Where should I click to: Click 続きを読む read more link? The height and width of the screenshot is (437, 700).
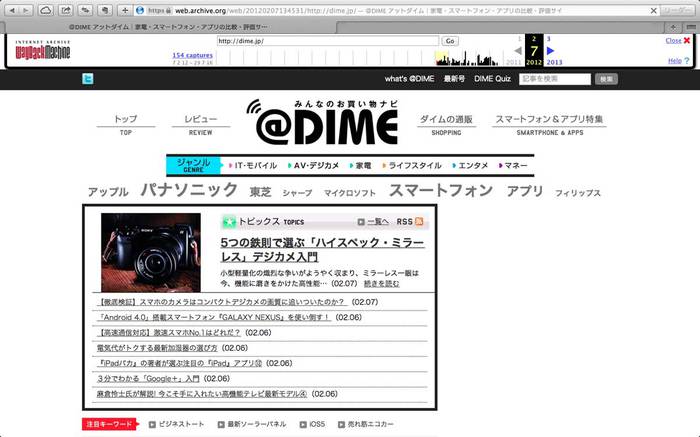click(x=382, y=283)
